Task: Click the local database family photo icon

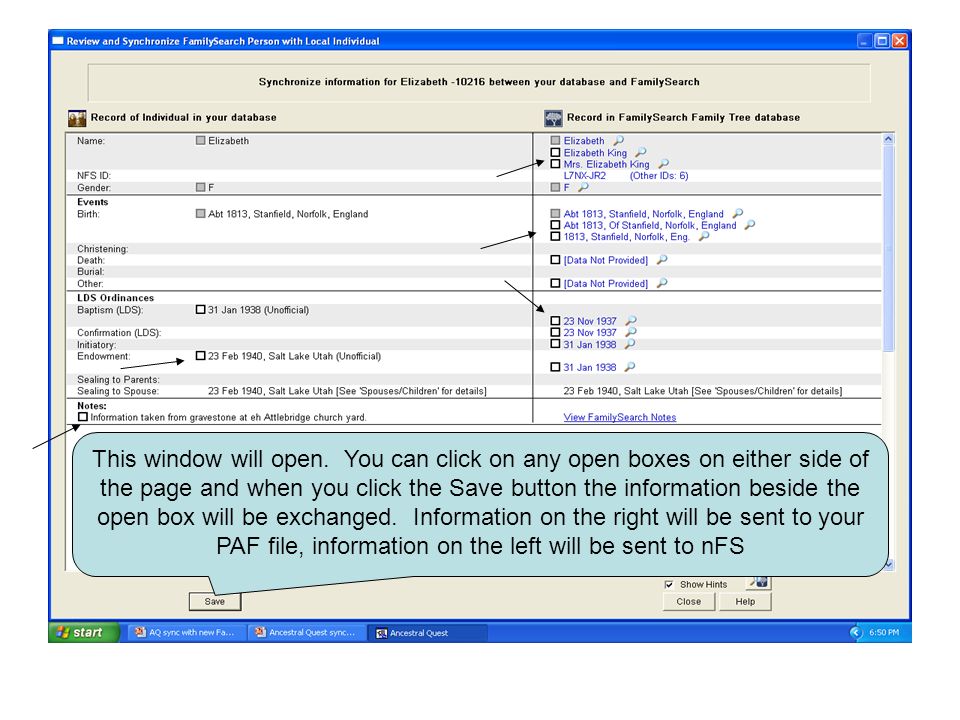Action: pos(77,118)
